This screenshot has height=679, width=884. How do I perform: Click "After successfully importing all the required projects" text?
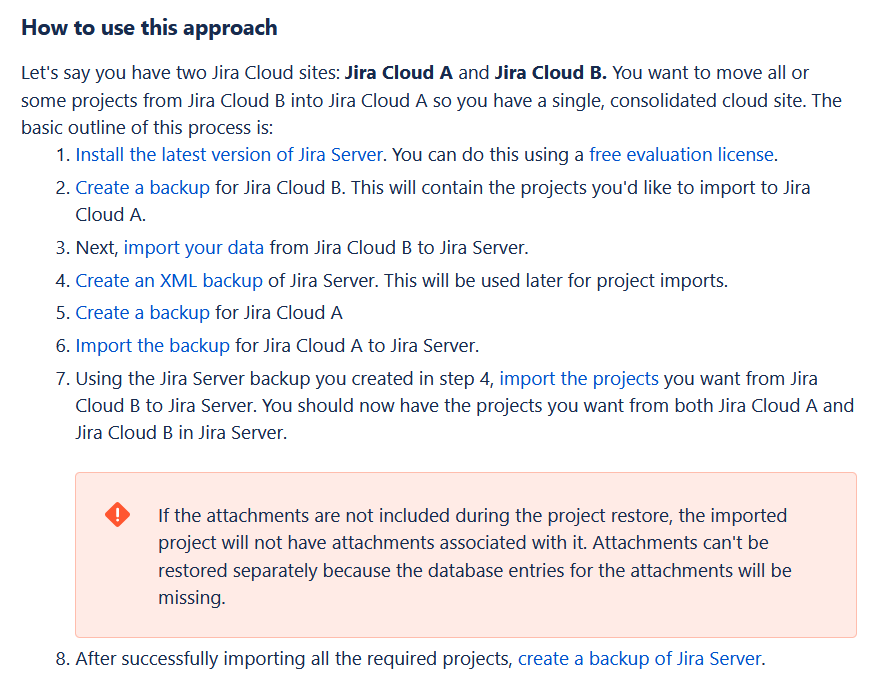click(294, 659)
